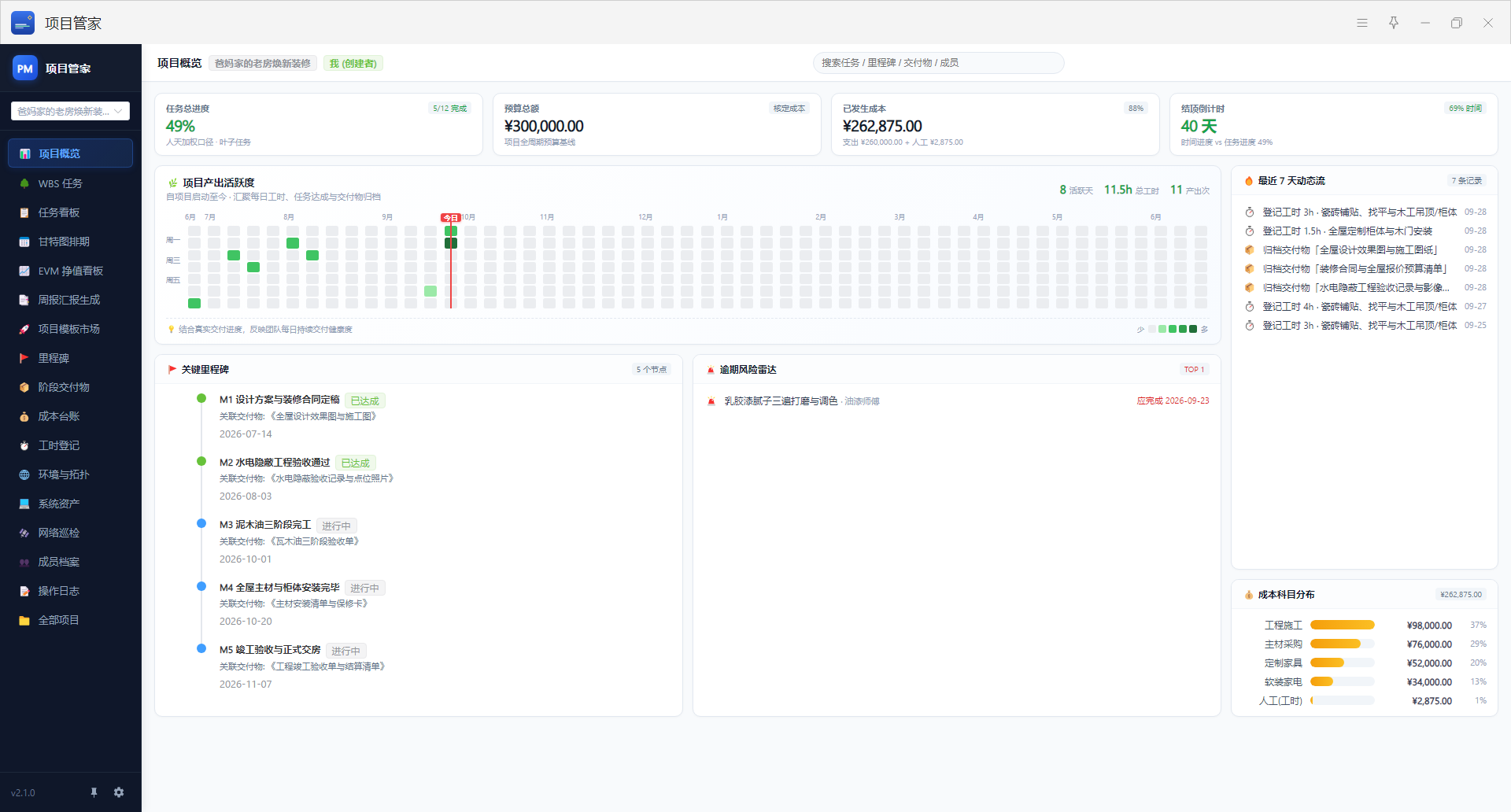Click the pin icon at sidebar bottom
This screenshot has height=812, width=1511.
94,792
